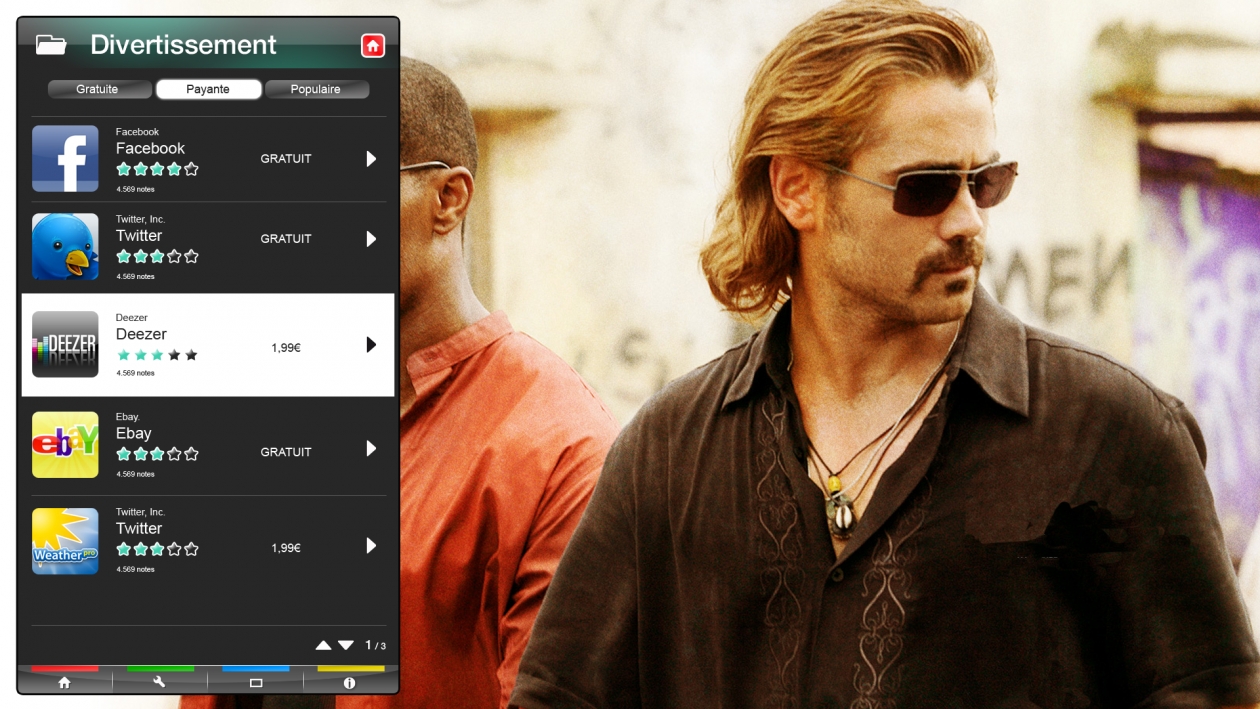Image resolution: width=1260 pixels, height=709 pixels.
Task: Expand the Facebook row arrow
Action: (371, 159)
